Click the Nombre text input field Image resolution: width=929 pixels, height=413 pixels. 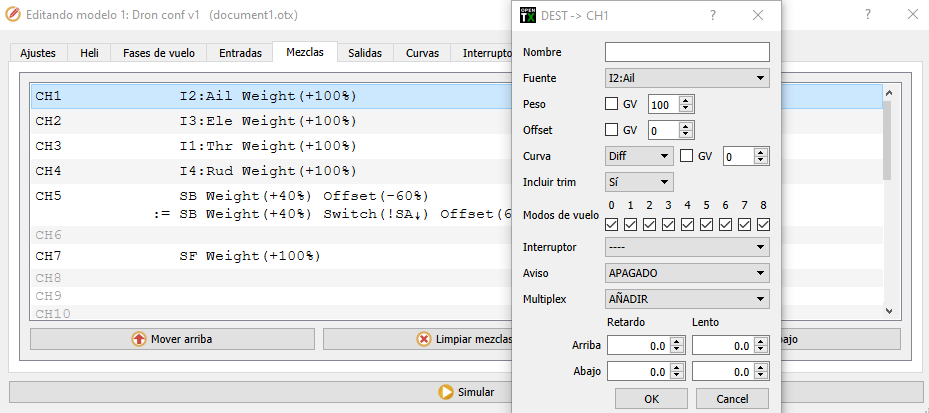click(687, 52)
